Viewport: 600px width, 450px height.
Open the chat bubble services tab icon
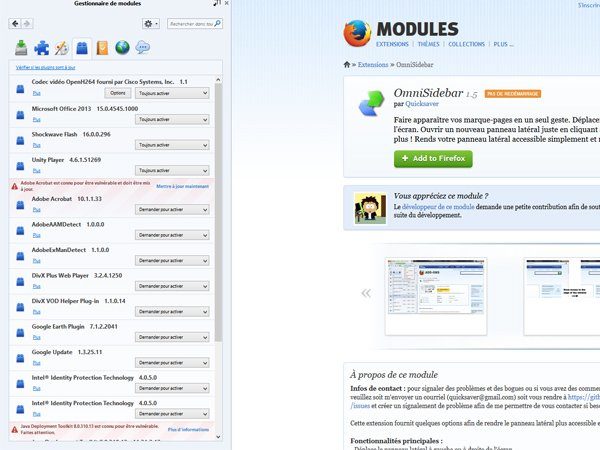(x=143, y=48)
